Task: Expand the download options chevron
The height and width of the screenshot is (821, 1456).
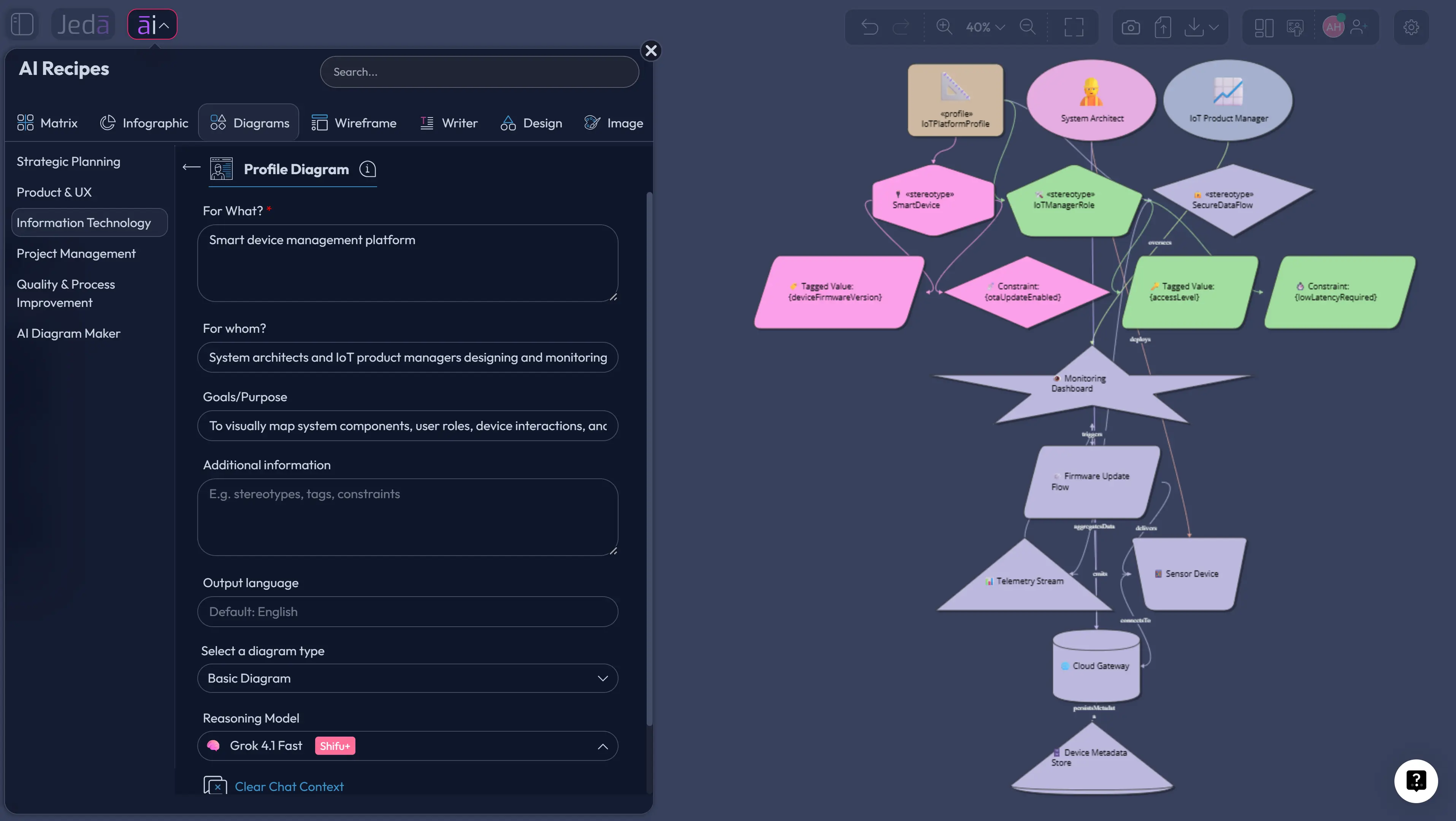Action: pyautogui.click(x=1213, y=27)
